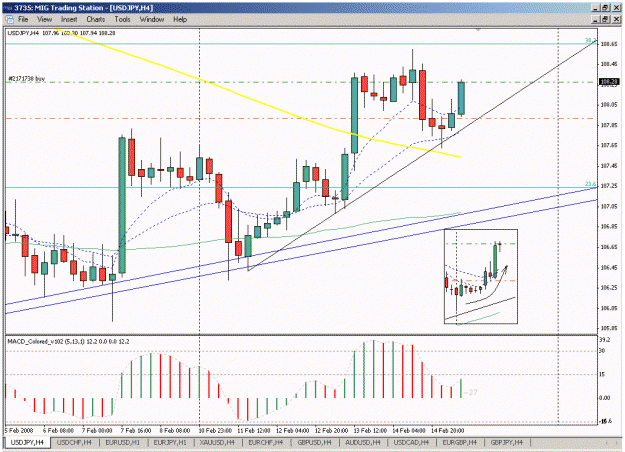The height and width of the screenshot is (452, 625).
Task: Restore the USDJPY,H4 chart child window
Action: click(605, 19)
